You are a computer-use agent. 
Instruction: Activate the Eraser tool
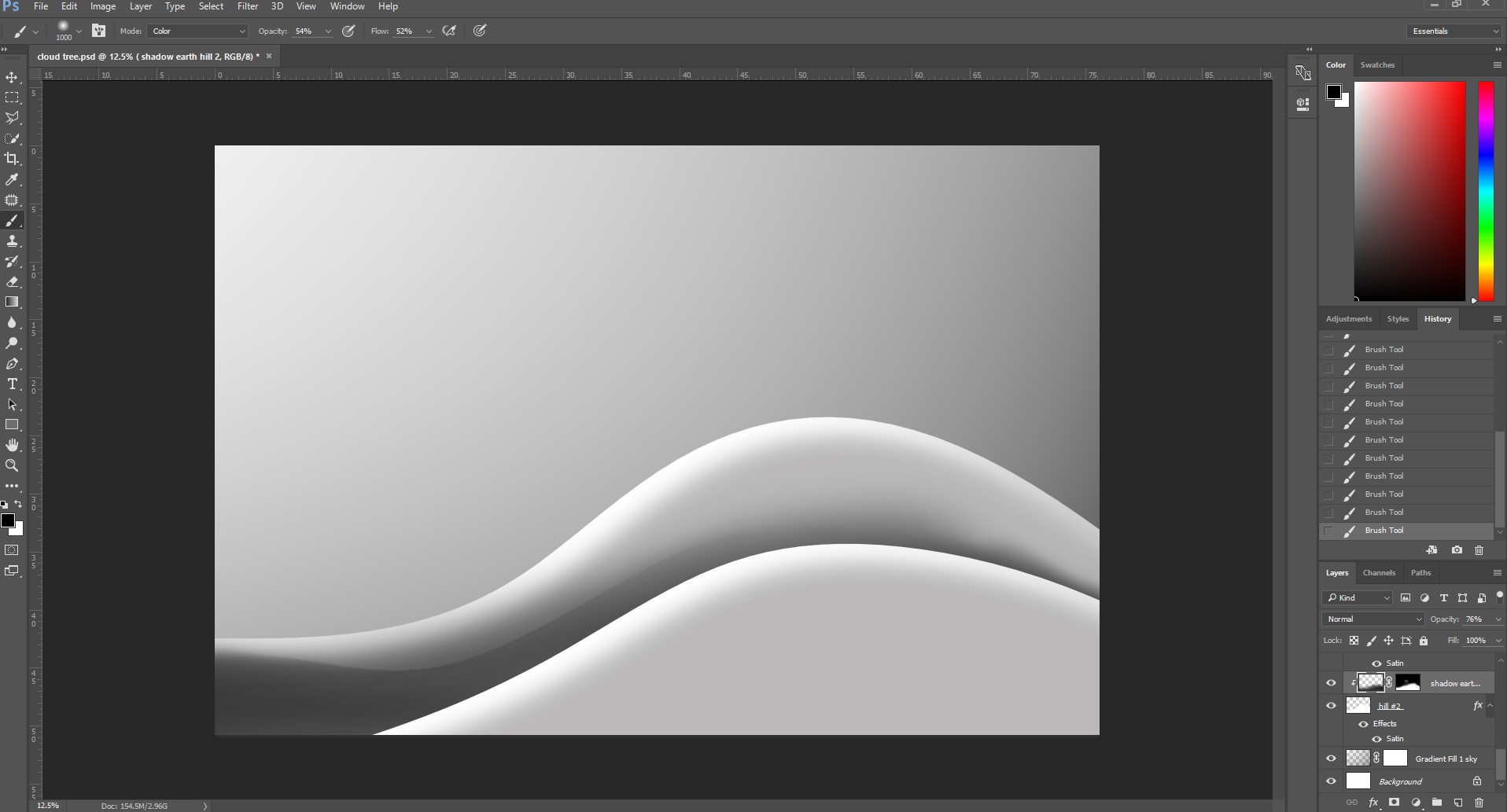pyautogui.click(x=12, y=281)
